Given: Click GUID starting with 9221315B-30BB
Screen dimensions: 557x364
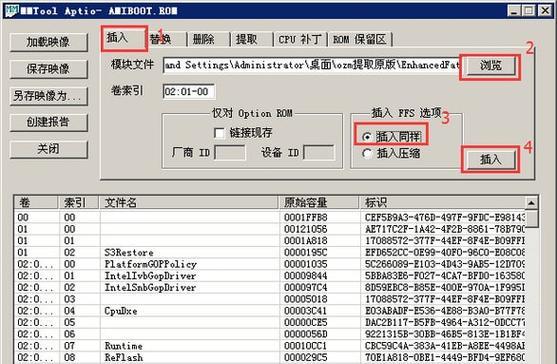Looking at the screenshot, I should click(445, 334).
